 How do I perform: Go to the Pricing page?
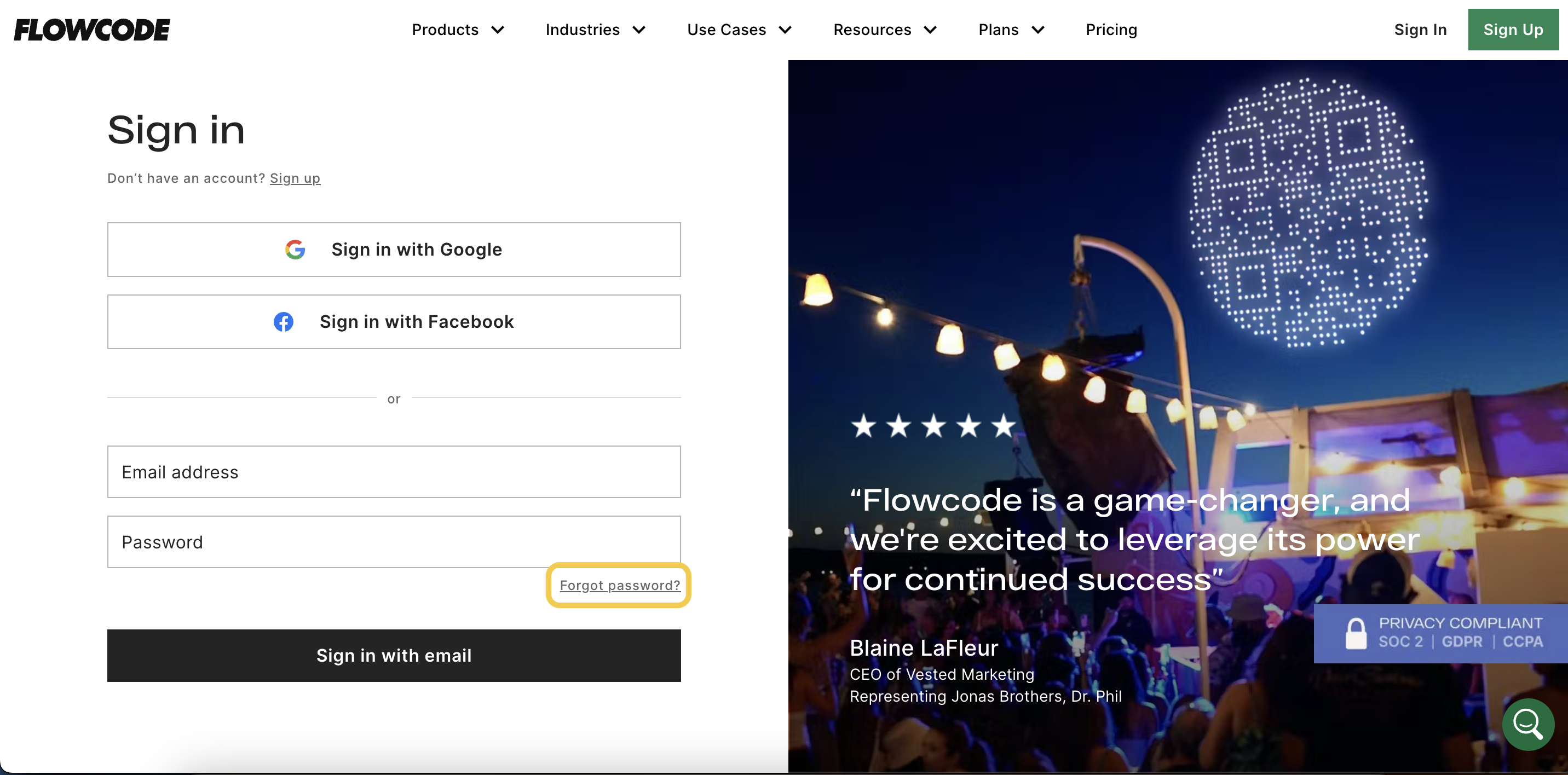click(1111, 30)
